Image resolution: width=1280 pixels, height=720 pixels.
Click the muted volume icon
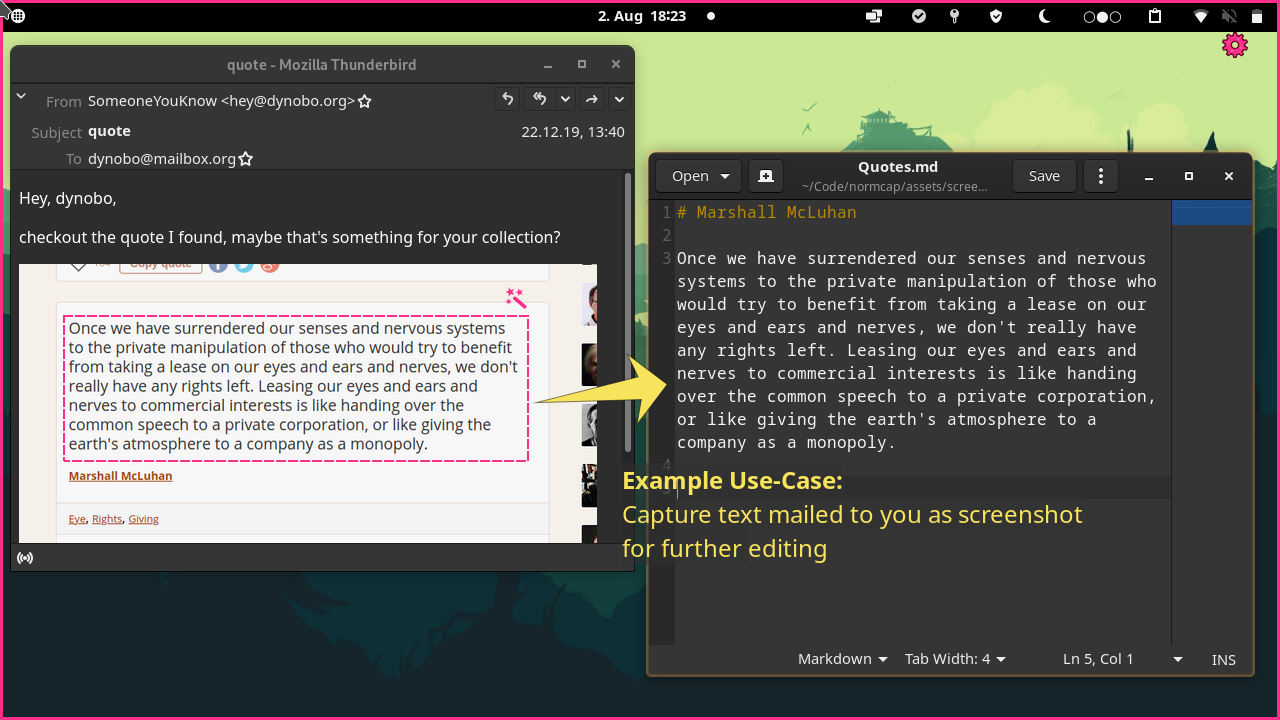(1229, 16)
